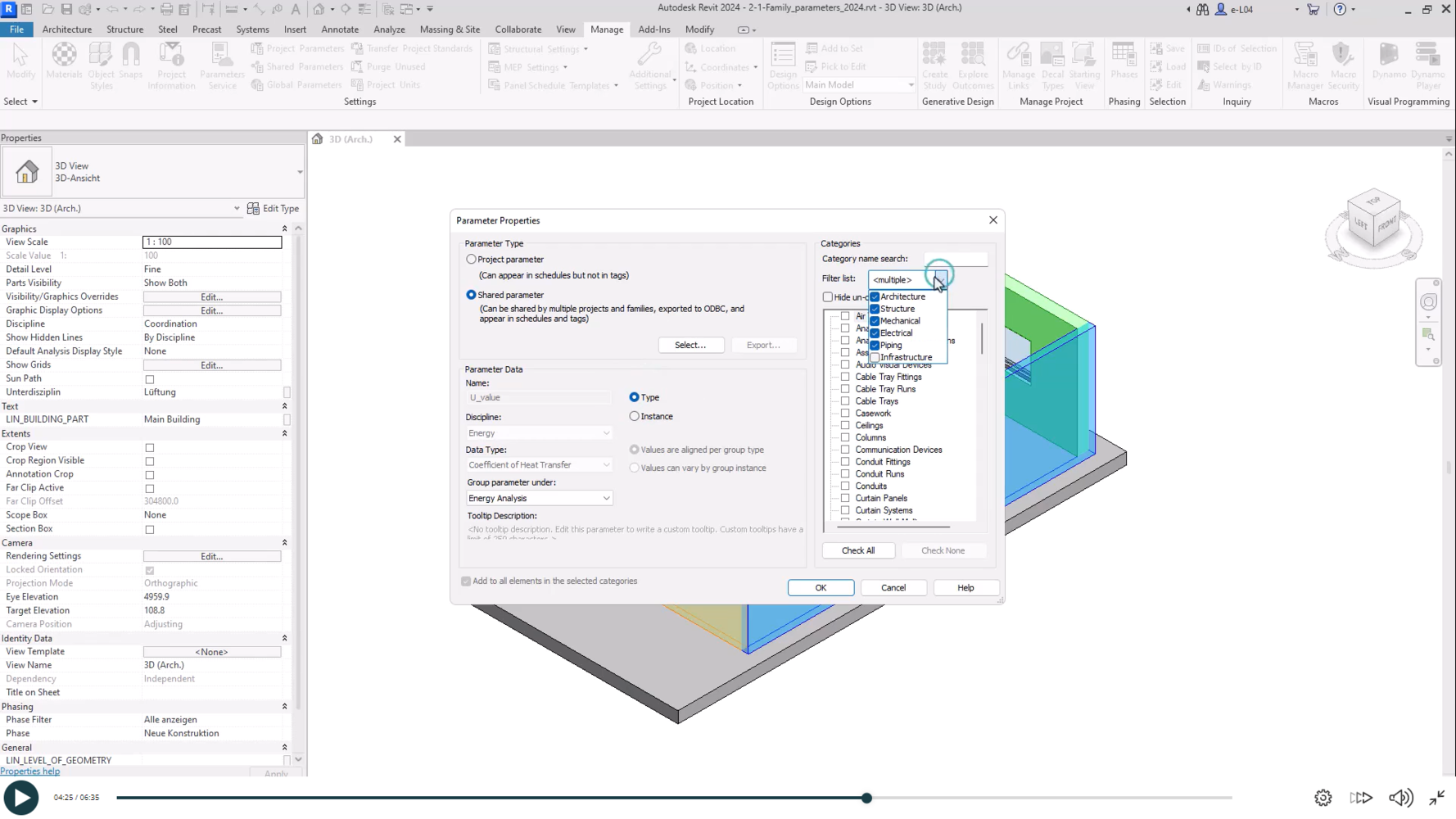This screenshot has height=819, width=1456.
Task: Choose the Instance radio option
Action: coord(635,417)
